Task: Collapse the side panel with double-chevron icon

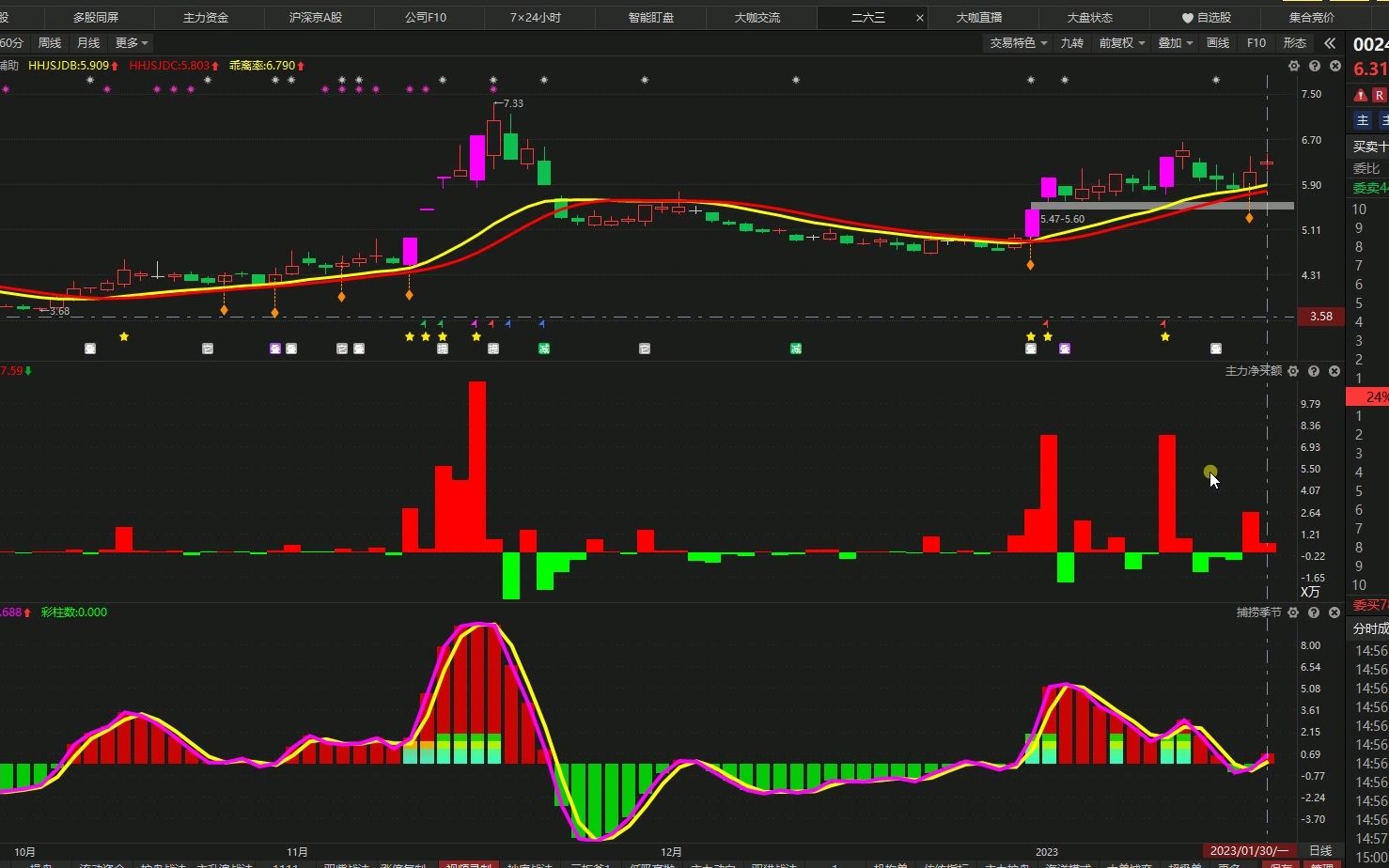Action: pyautogui.click(x=1330, y=43)
